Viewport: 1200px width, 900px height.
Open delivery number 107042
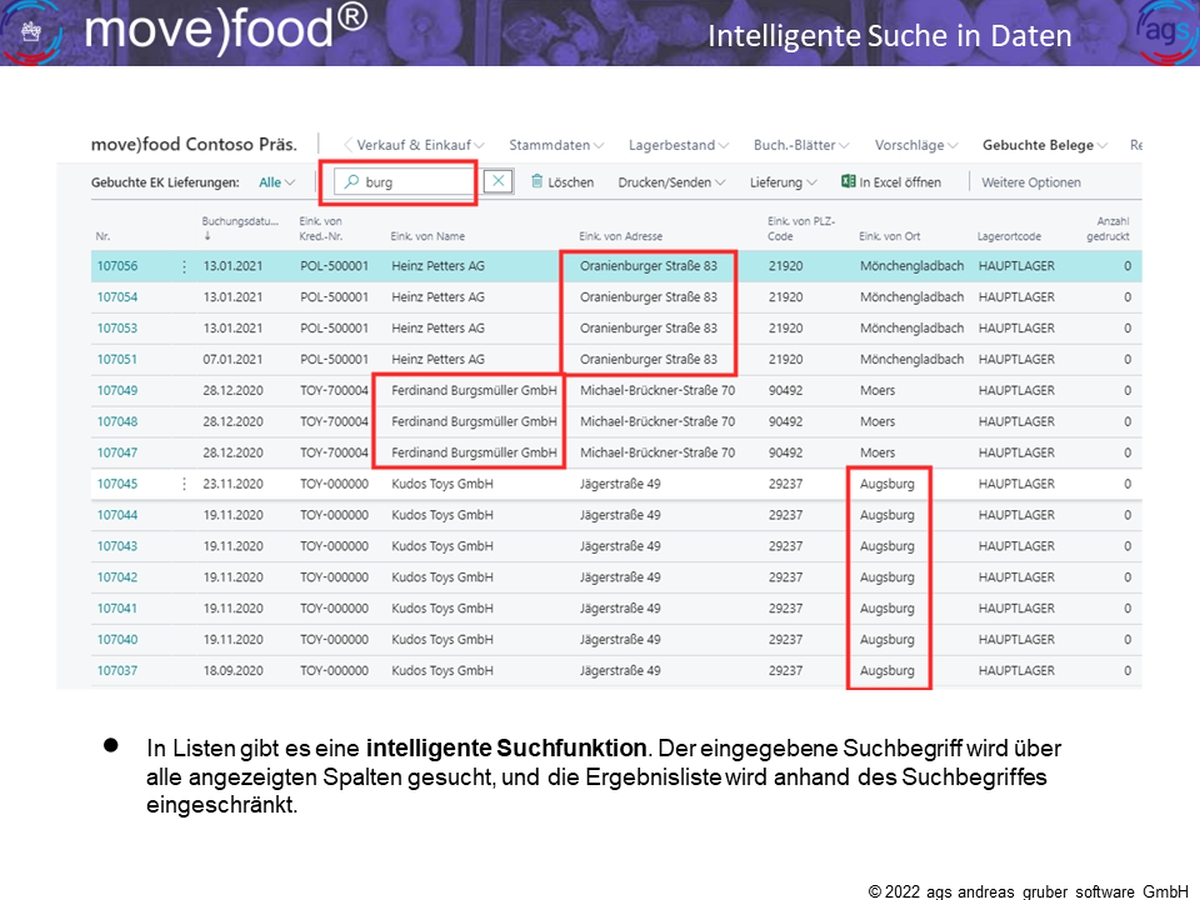point(117,578)
